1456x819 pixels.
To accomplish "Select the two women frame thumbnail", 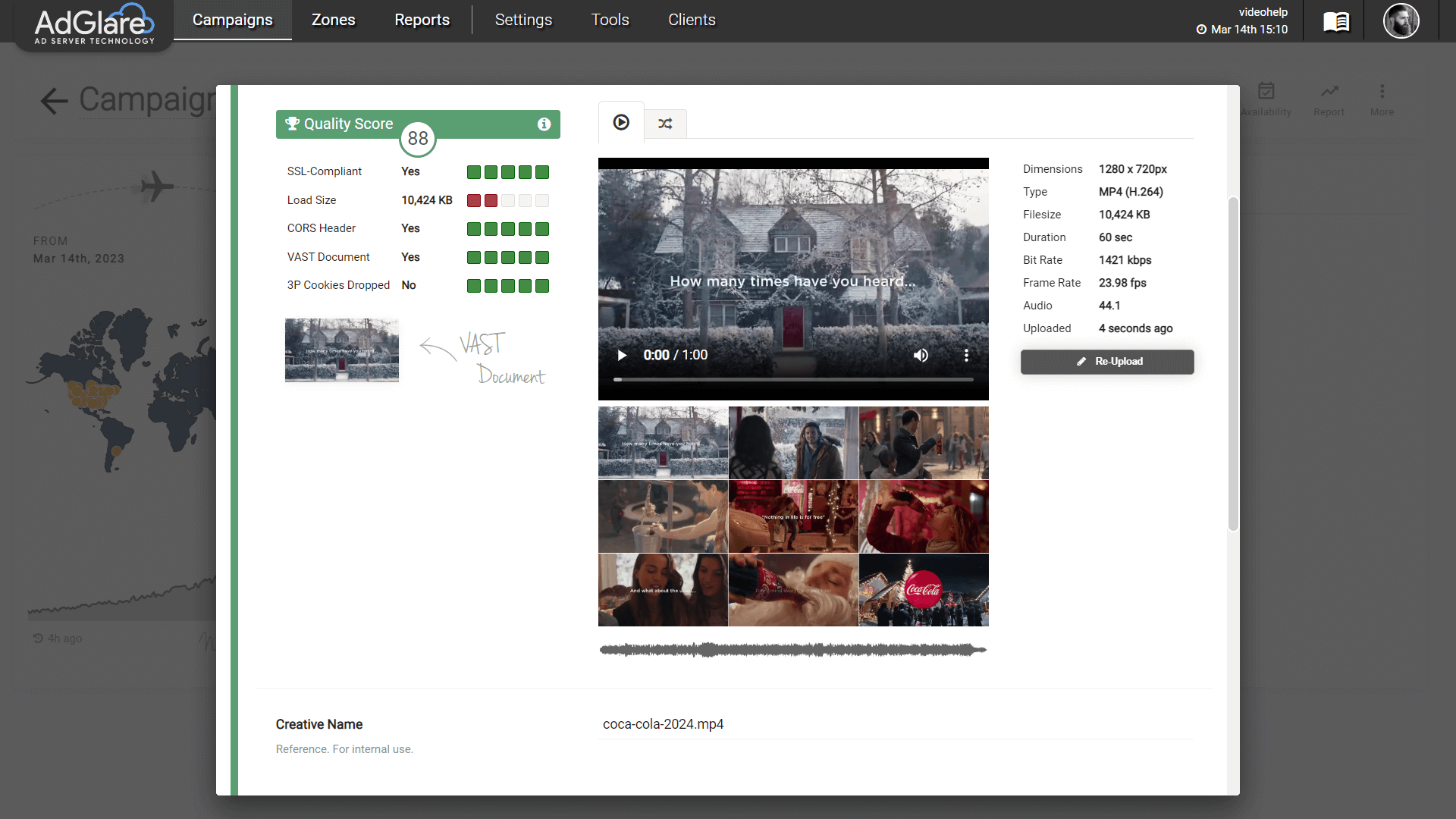I will click(x=663, y=590).
